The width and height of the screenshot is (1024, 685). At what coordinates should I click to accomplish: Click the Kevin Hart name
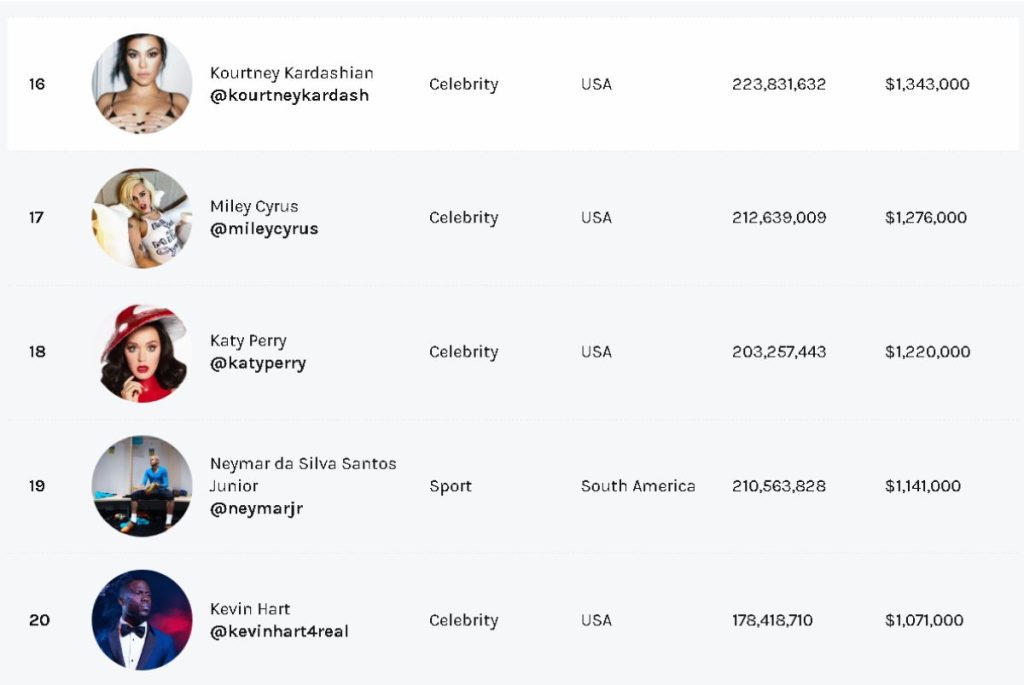pos(249,609)
